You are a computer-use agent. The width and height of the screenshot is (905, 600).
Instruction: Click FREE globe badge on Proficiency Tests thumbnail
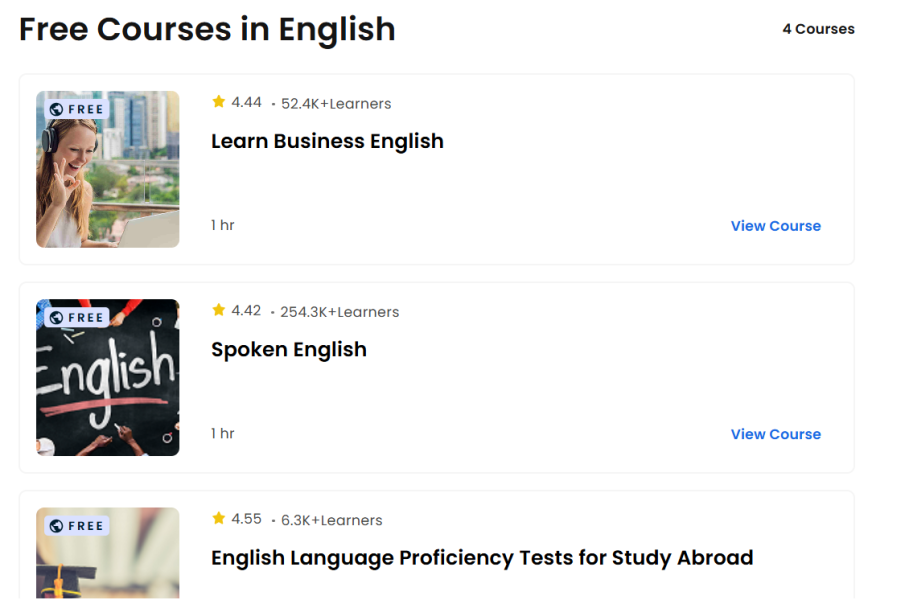[x=76, y=525]
